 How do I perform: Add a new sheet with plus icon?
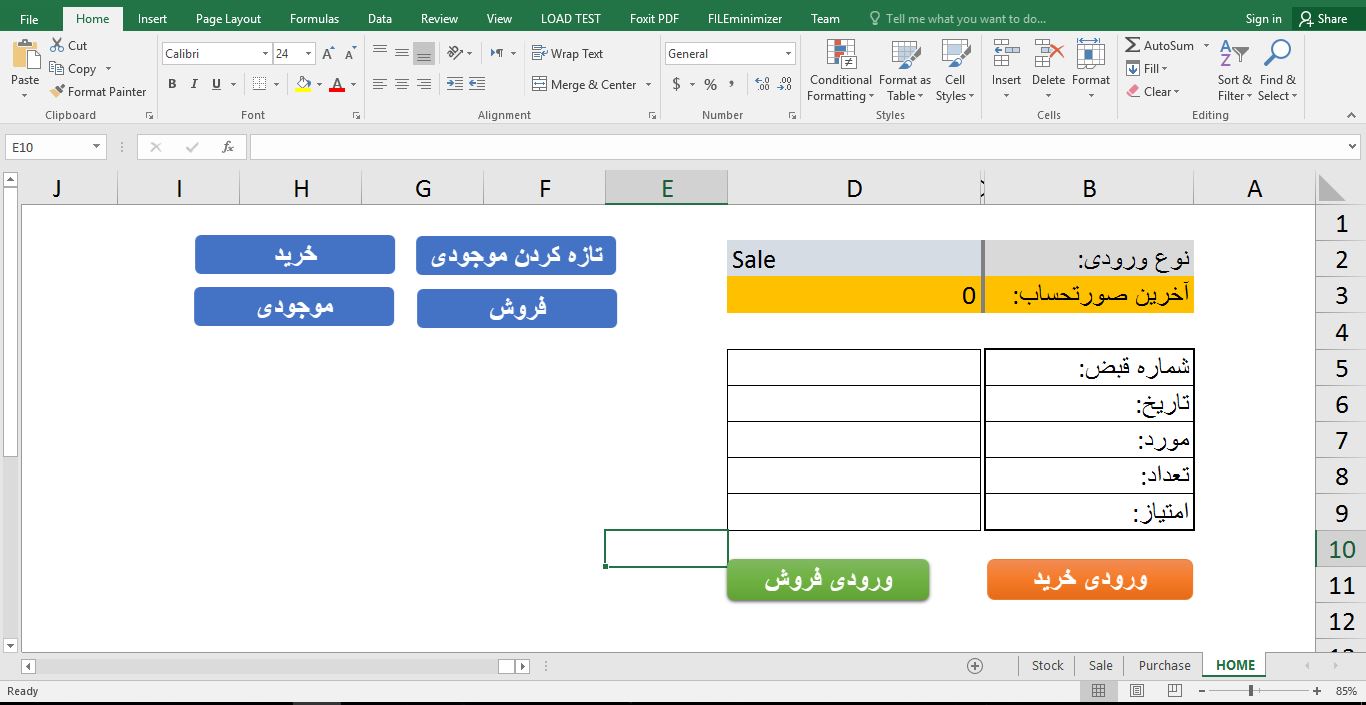(975, 666)
